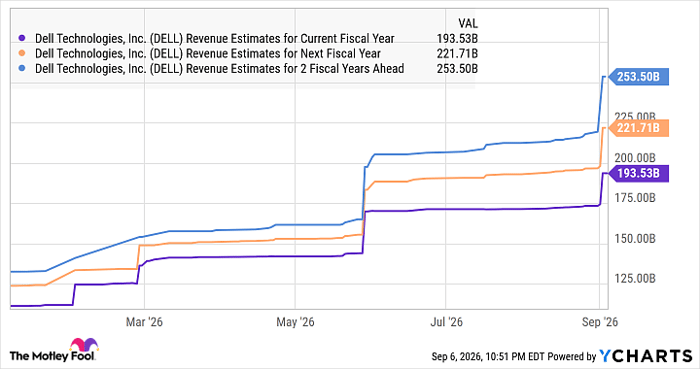Viewport: 700px width, 369px height.
Task: Click the purple legend dot for Current Fiscal Year
Action: pyautogui.click(x=22, y=38)
